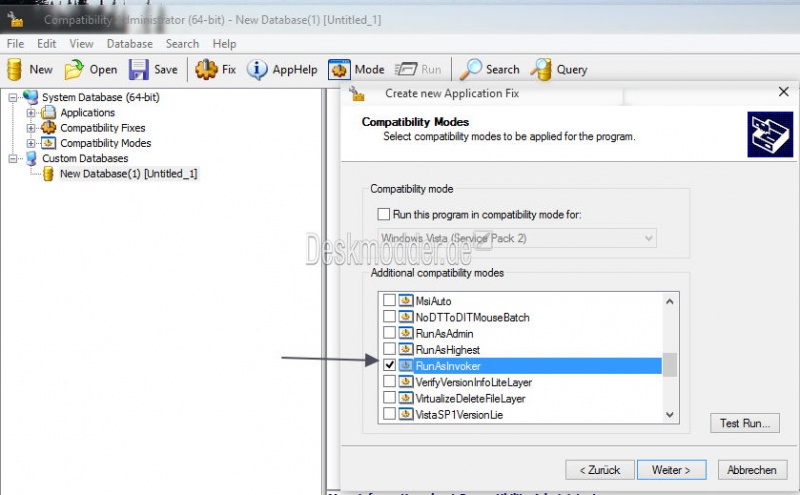Image resolution: width=800 pixels, height=495 pixels.
Task: Click the modes list scroll down arrow
Action: point(670,415)
